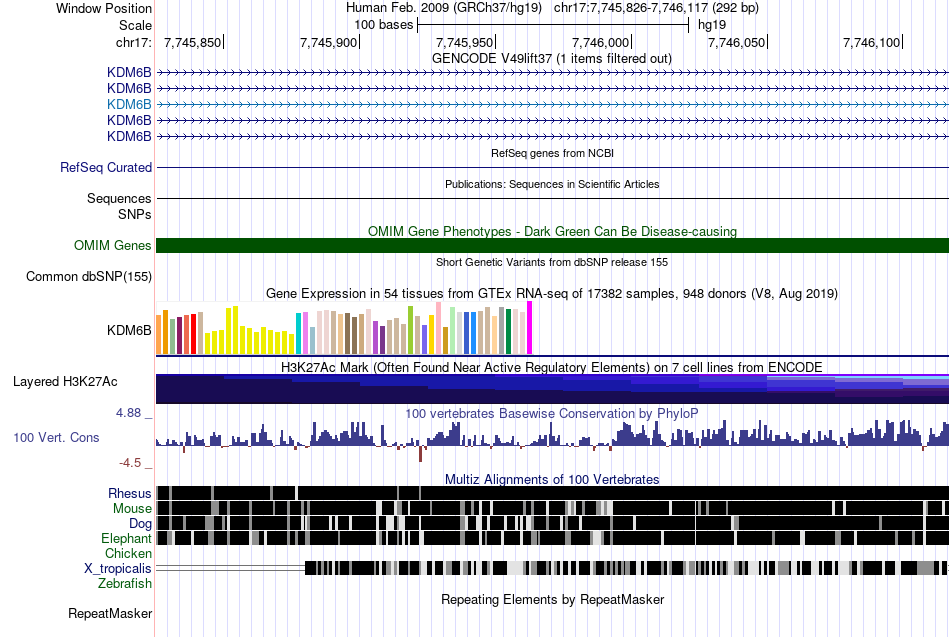Open the 'Gene Expression in 54 tissues from GTEx' title
Screen dimensions: 950x637
click(x=552, y=293)
